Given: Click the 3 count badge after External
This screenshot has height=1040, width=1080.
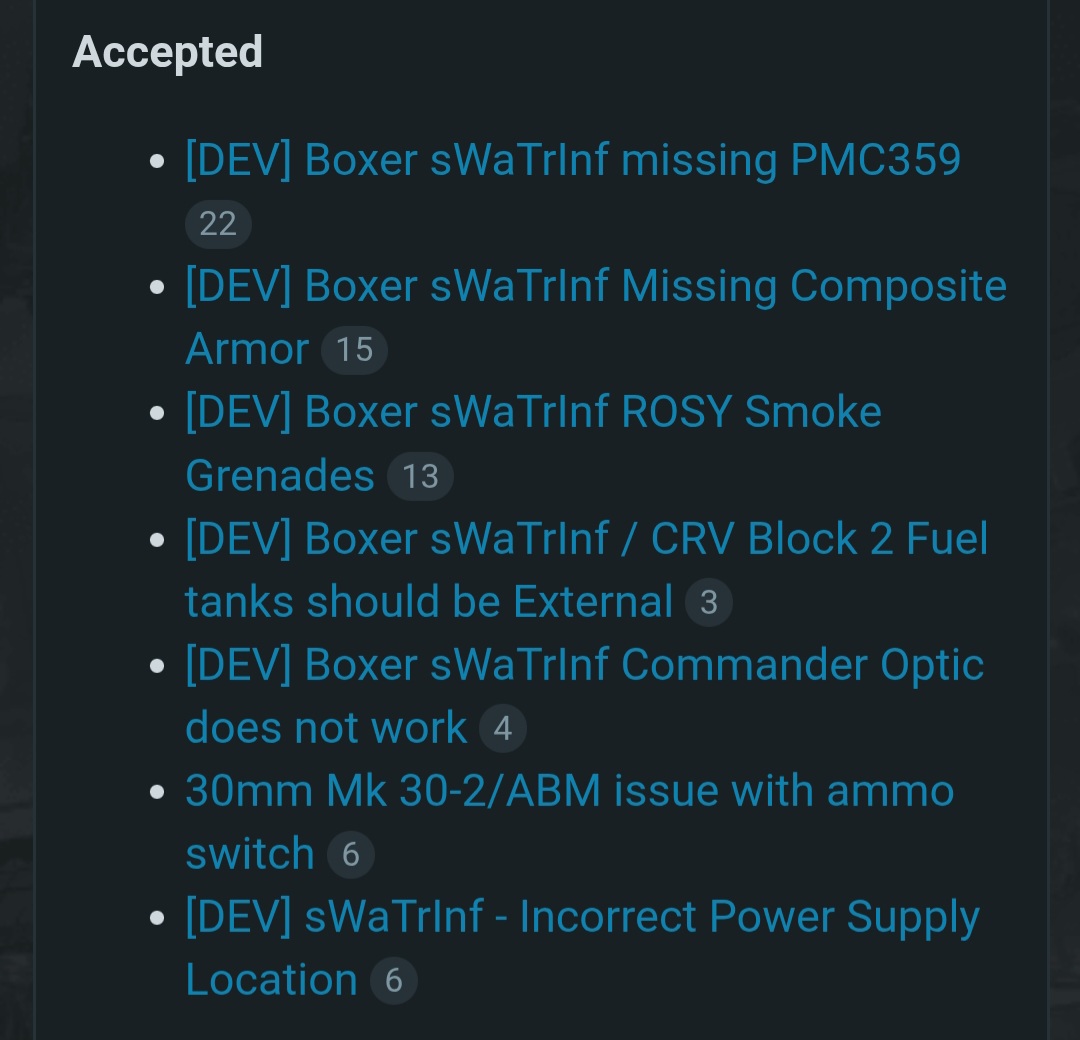Looking at the screenshot, I should pos(709,603).
